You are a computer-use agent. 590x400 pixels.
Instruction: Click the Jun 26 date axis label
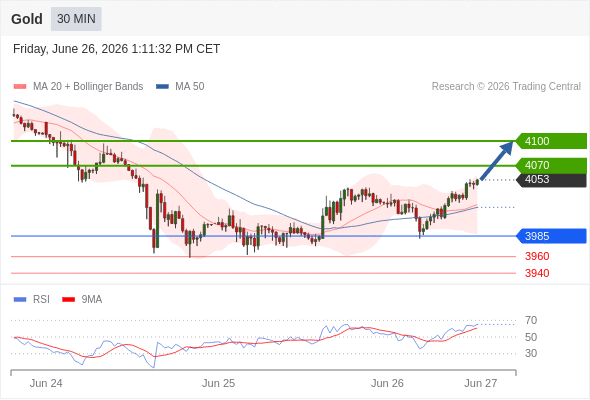pyautogui.click(x=387, y=383)
